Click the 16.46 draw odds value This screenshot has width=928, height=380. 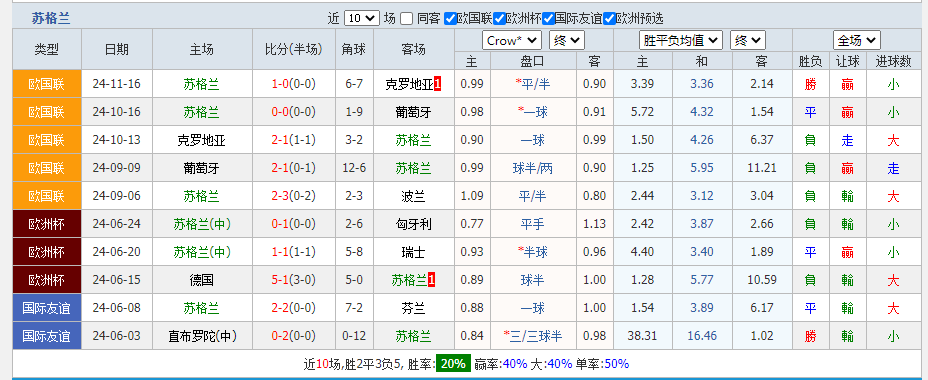coord(702,336)
